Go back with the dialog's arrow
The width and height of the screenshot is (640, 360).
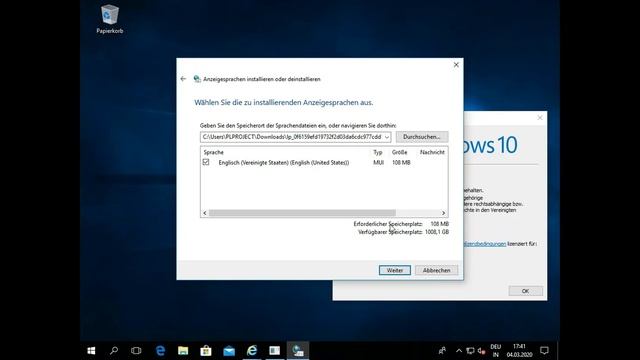tap(183, 79)
